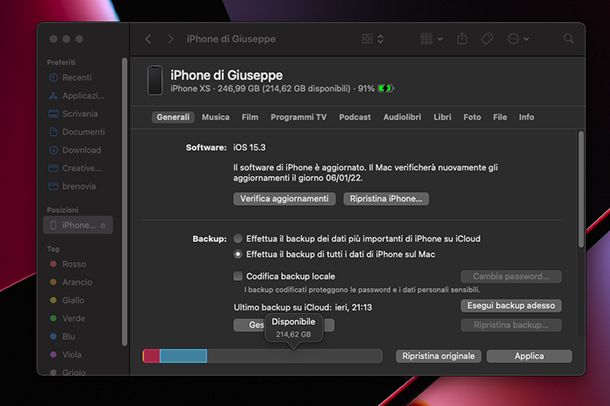Enable Codifica backup locale checkbox
The height and width of the screenshot is (406, 610).
tap(238, 276)
